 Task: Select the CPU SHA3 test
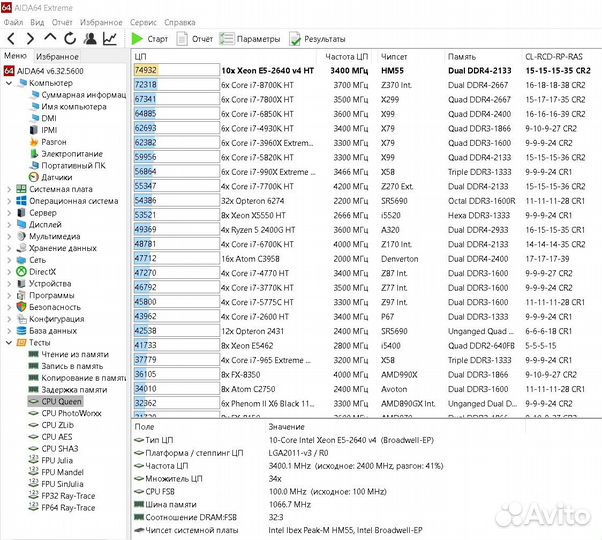coord(60,449)
